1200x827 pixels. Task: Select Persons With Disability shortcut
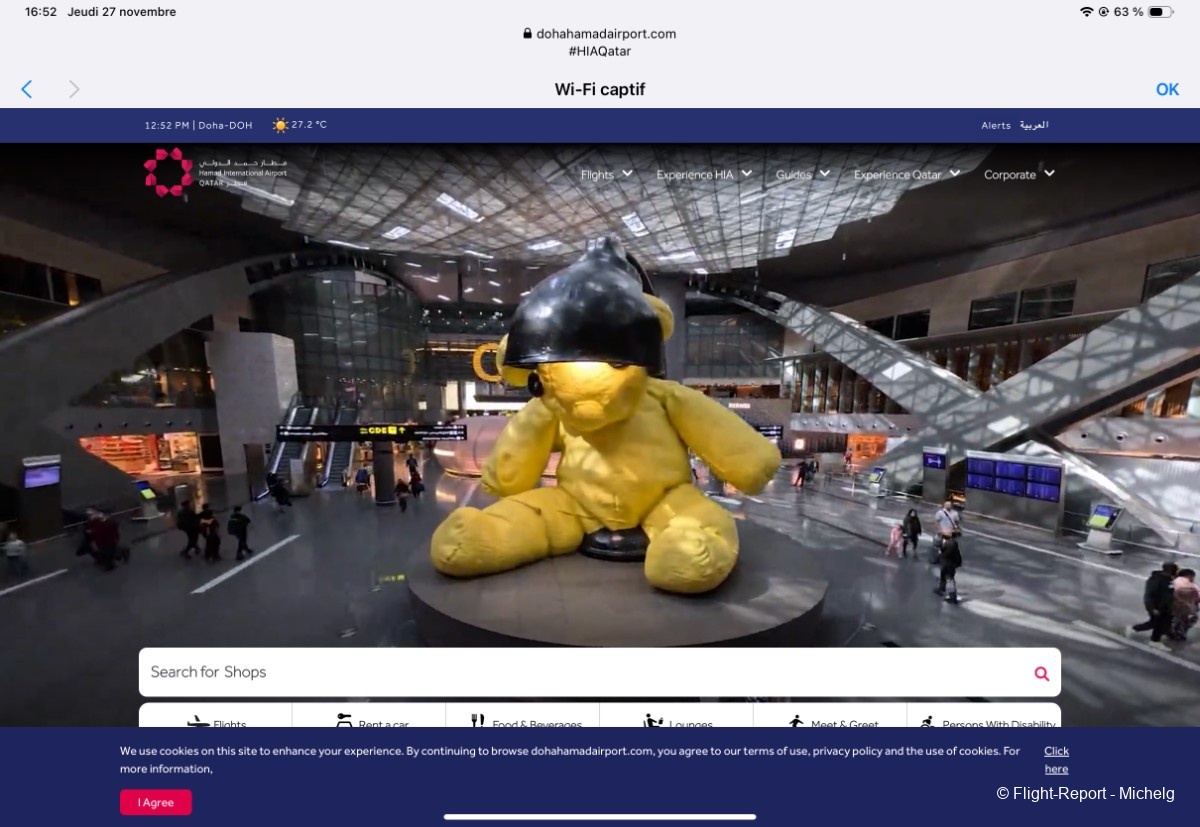tap(985, 722)
